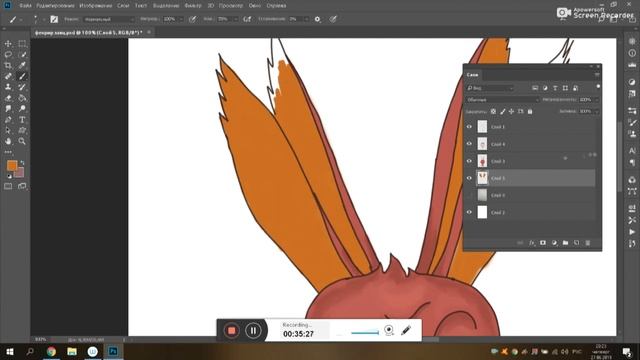The image size is (640, 360).
Task: Create a new layer
Action: pos(576,243)
